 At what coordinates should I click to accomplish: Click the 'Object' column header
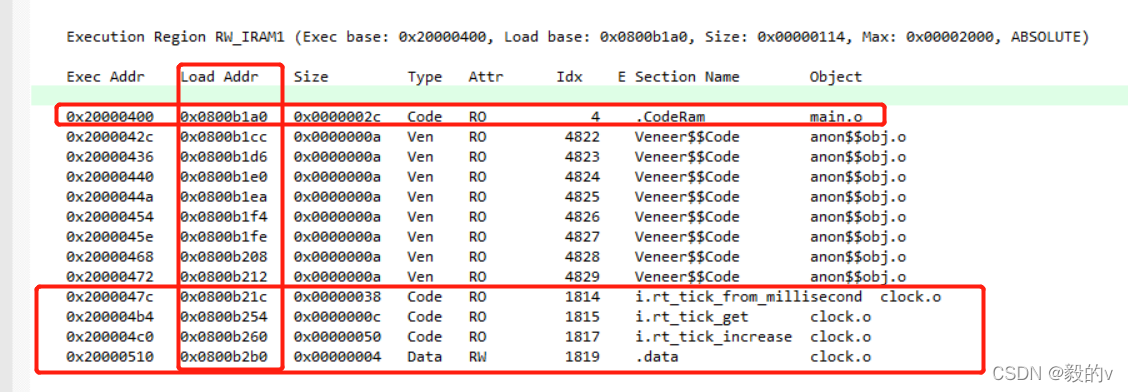(x=835, y=76)
